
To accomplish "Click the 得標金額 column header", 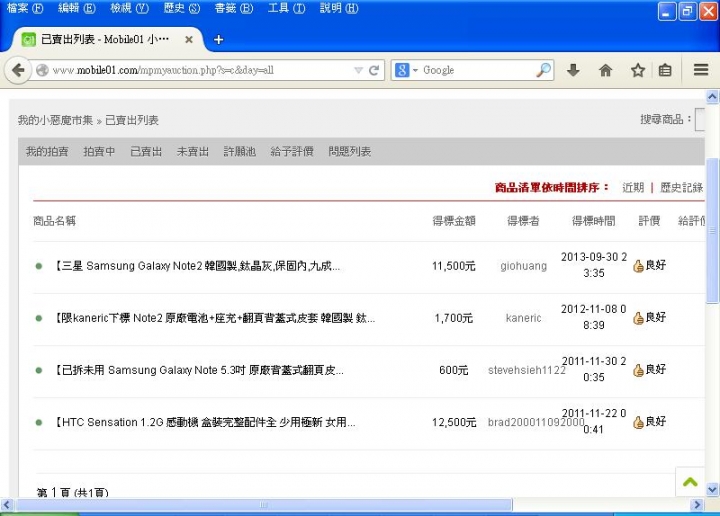I will 454,221.
